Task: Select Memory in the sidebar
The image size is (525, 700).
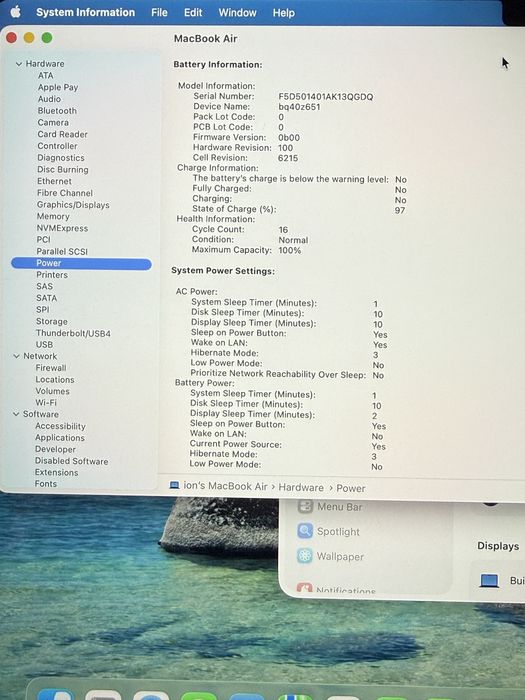Action: [x=53, y=216]
